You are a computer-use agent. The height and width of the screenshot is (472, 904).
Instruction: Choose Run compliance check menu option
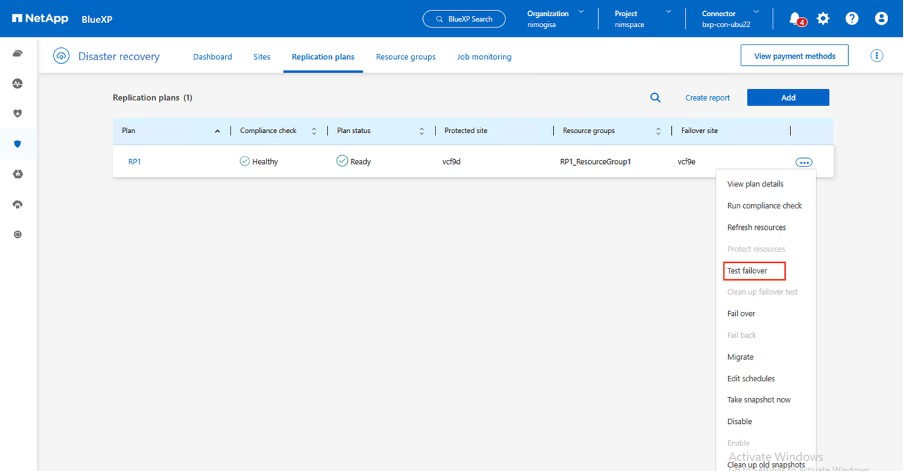click(x=764, y=206)
